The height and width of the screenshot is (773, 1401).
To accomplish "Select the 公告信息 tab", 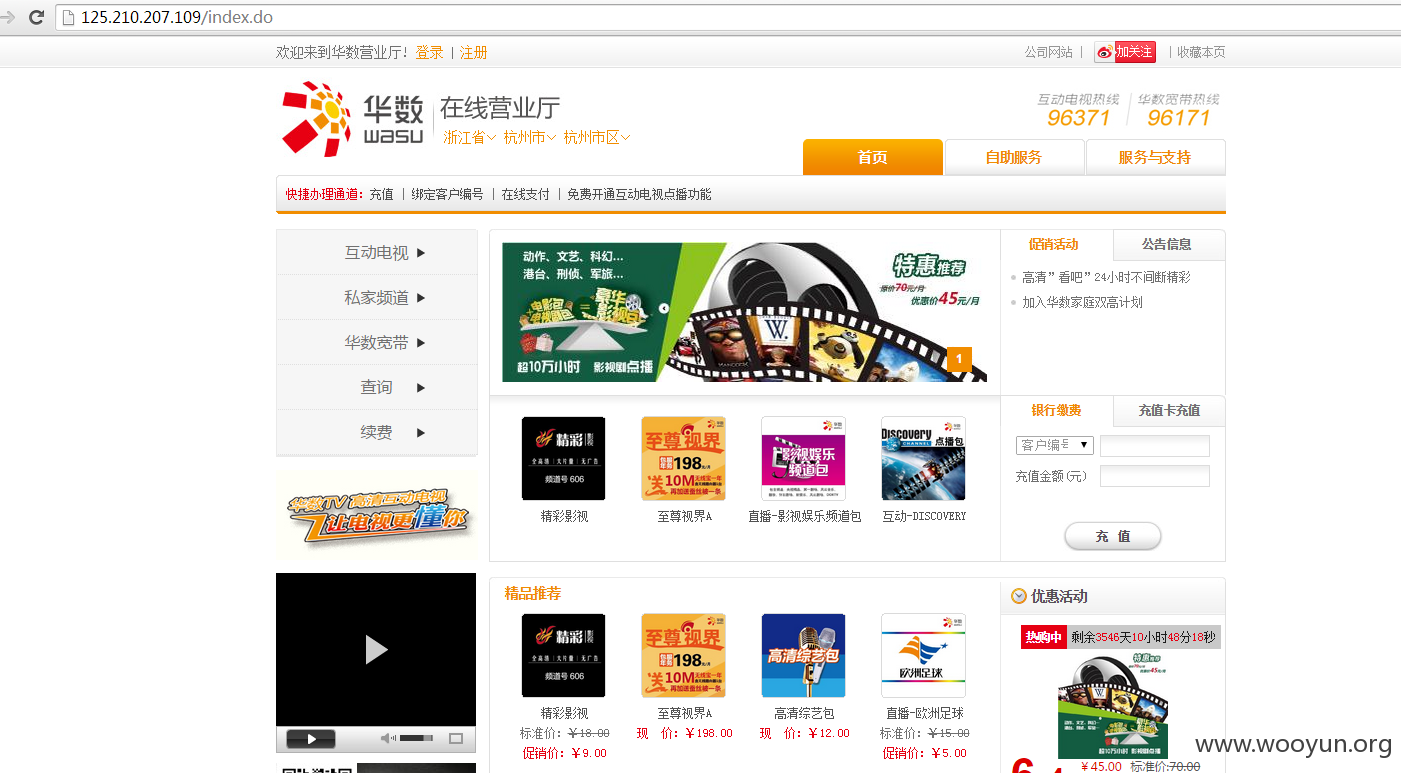I will pyautogui.click(x=1167, y=244).
